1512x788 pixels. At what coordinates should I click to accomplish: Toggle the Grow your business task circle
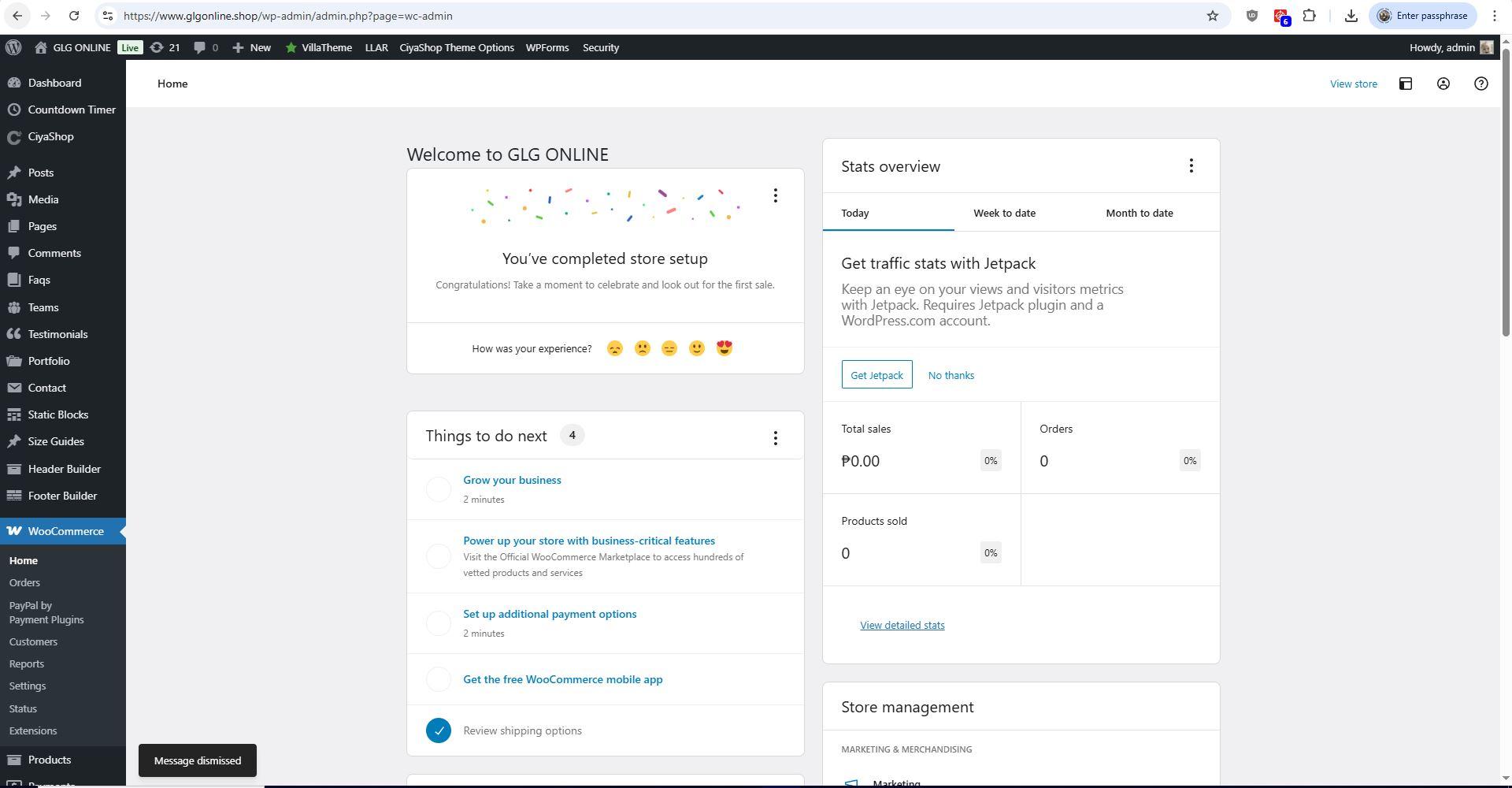pos(439,489)
